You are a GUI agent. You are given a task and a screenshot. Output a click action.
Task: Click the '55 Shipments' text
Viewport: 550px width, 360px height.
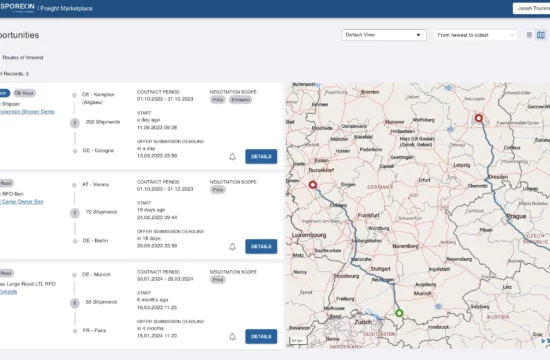[101, 302]
